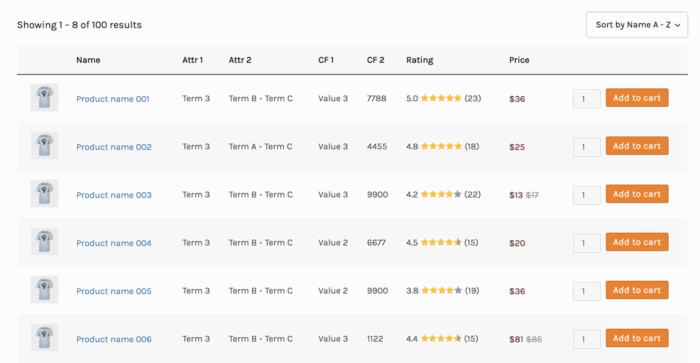Screen dimensions: 700x363
Task: Open Product name 005 link
Action: coord(114,291)
